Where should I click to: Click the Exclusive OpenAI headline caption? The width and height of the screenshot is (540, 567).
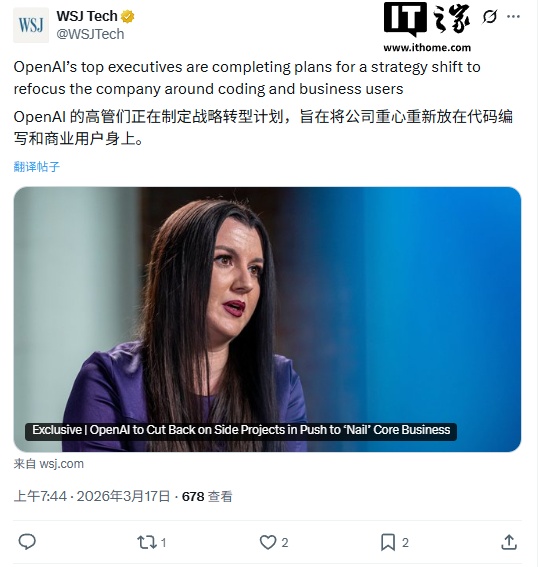241,431
